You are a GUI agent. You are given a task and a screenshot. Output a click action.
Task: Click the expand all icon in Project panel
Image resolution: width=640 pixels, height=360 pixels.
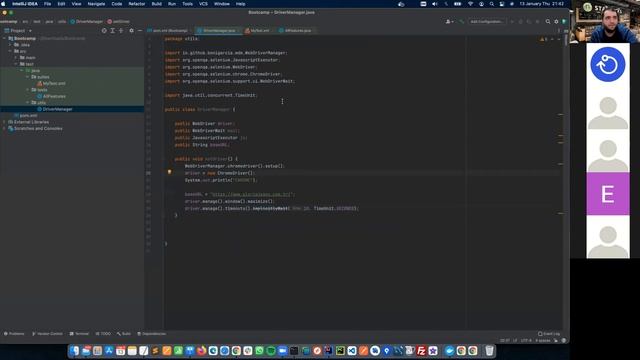(113, 31)
